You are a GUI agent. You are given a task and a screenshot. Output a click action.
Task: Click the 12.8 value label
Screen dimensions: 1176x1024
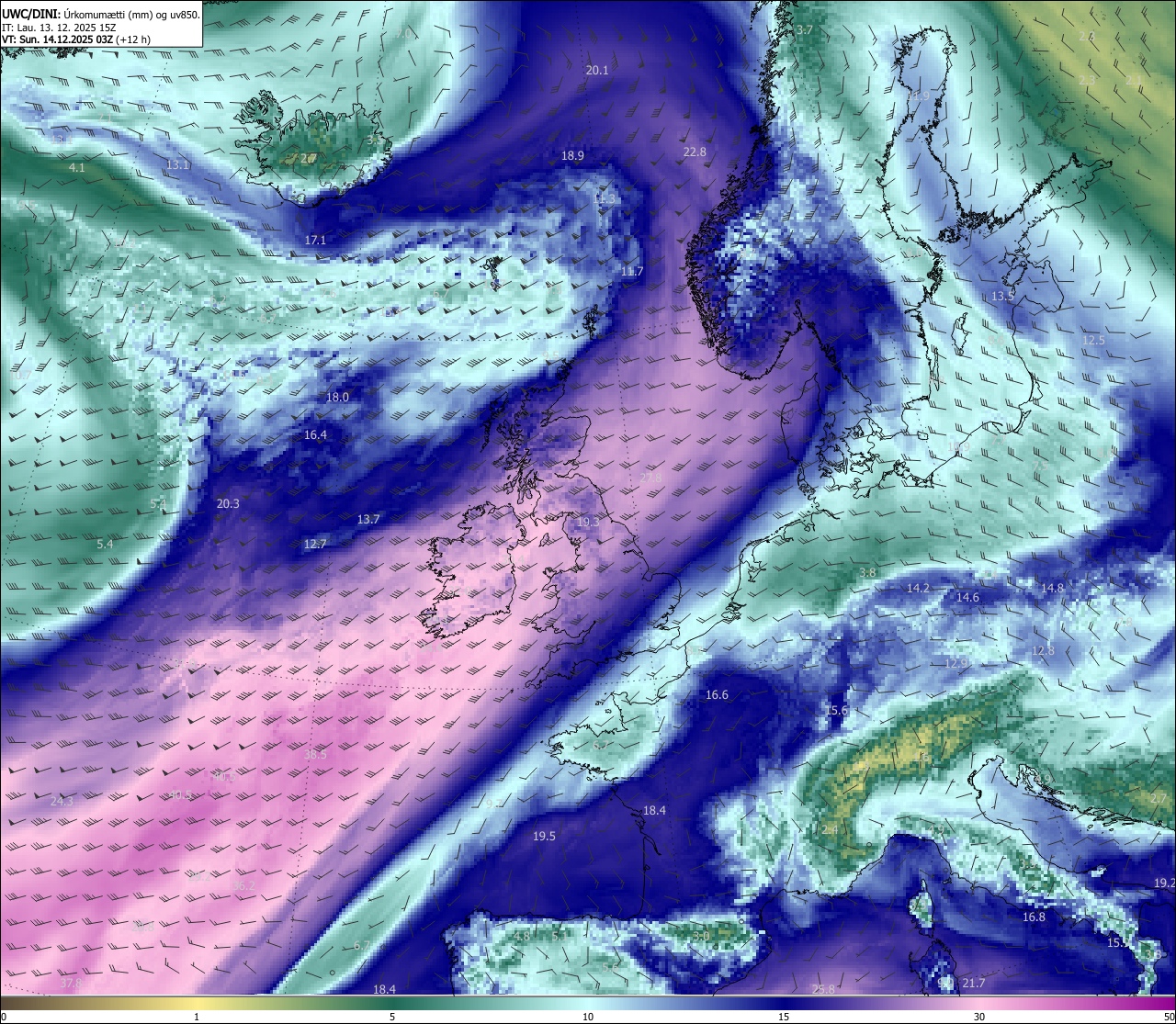click(1043, 651)
